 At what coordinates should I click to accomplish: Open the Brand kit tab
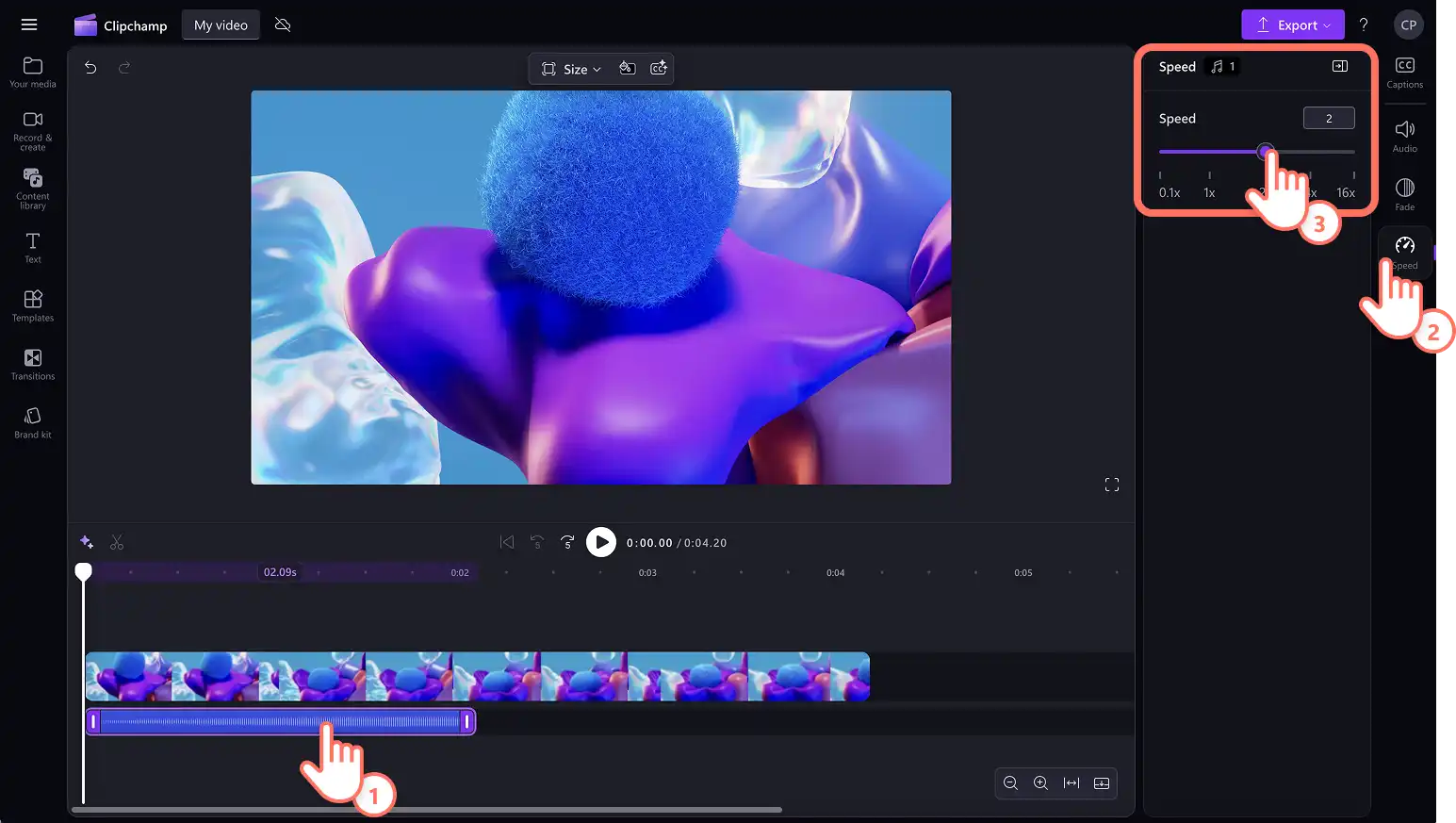[33, 423]
